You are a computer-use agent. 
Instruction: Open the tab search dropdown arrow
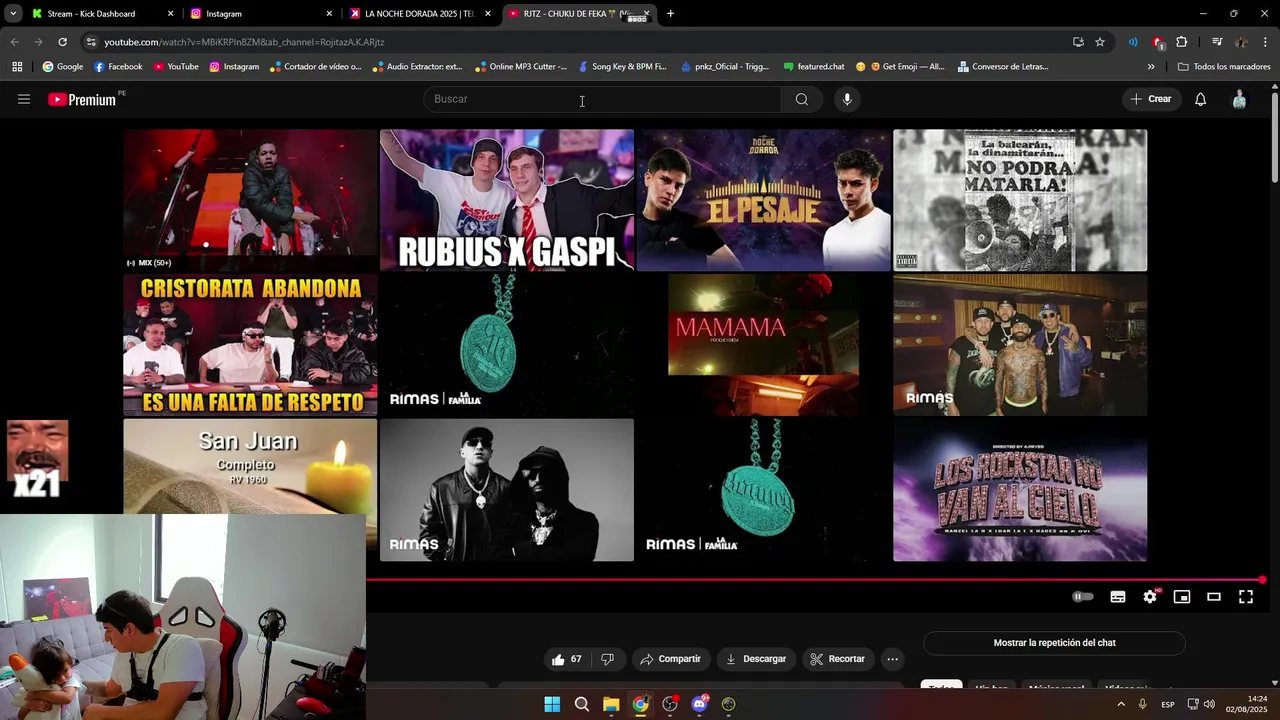point(13,14)
